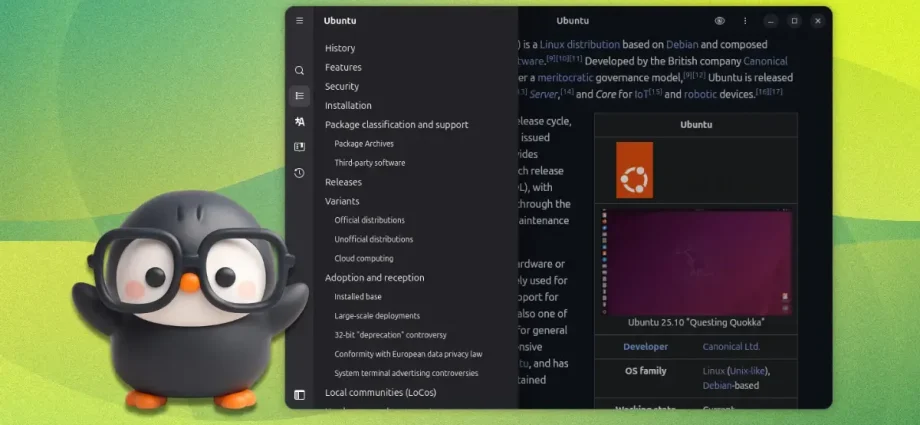
Task: Select Unofficial distributions subsection
Action: (374, 239)
